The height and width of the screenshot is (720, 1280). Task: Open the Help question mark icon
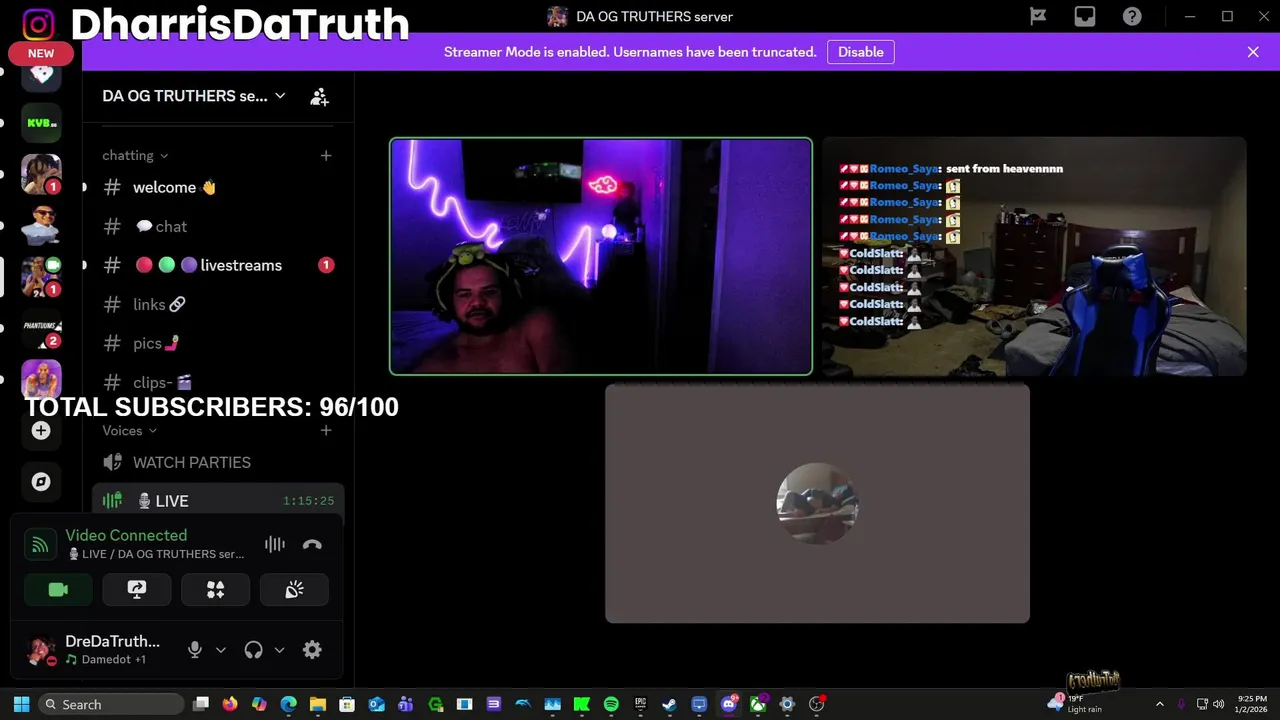coord(1132,16)
